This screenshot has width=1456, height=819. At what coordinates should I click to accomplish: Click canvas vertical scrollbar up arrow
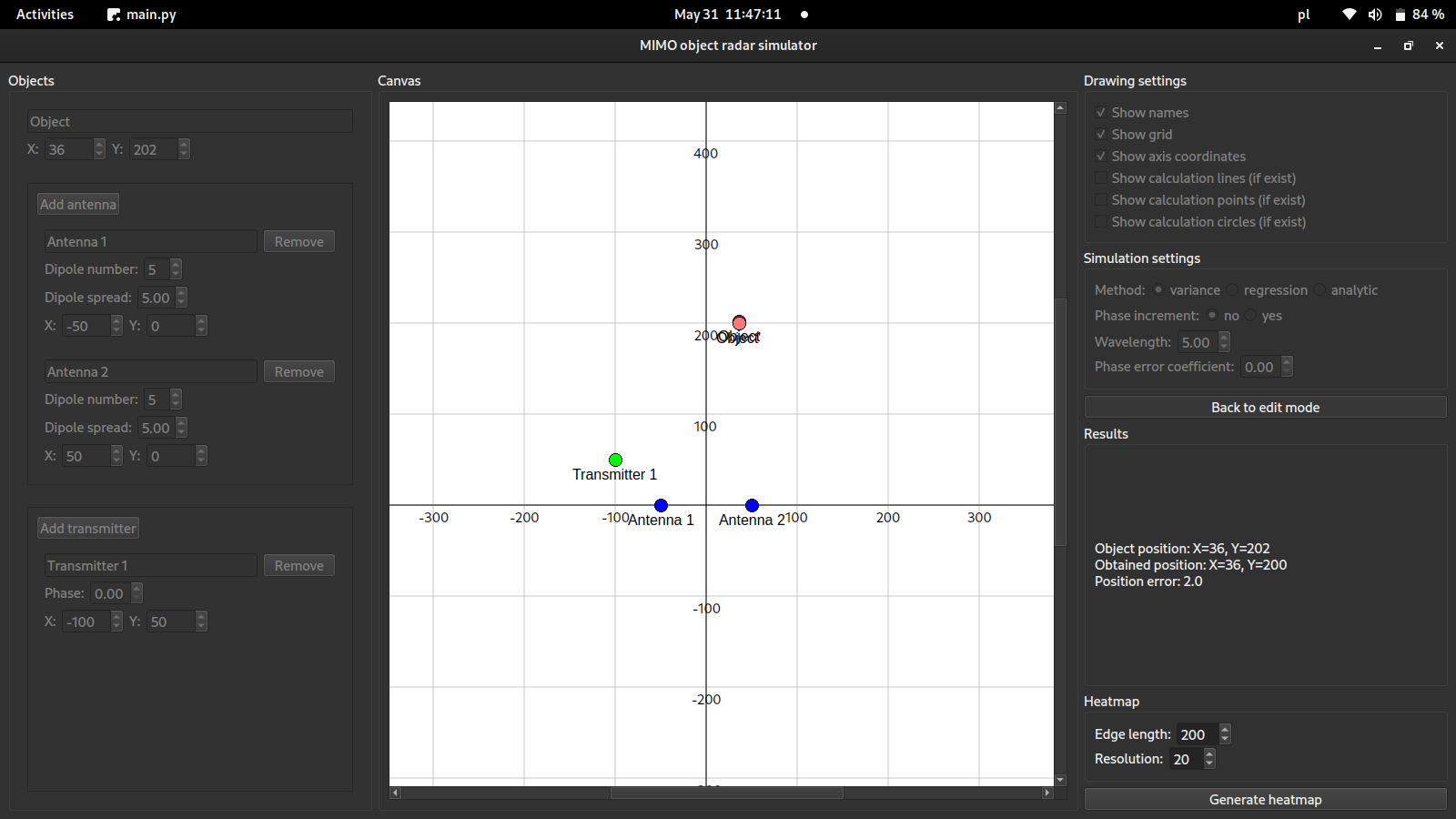click(x=1060, y=107)
